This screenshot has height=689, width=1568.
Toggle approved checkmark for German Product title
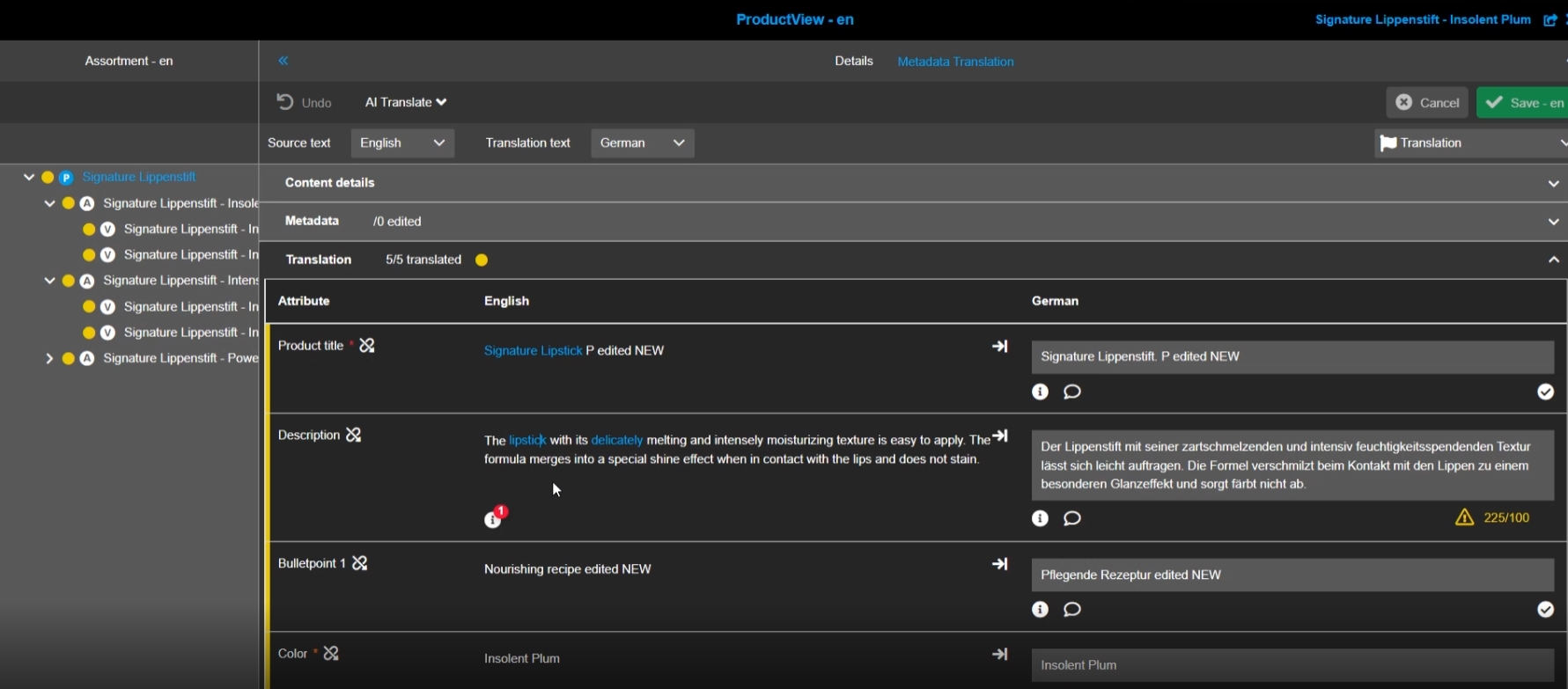click(x=1545, y=392)
